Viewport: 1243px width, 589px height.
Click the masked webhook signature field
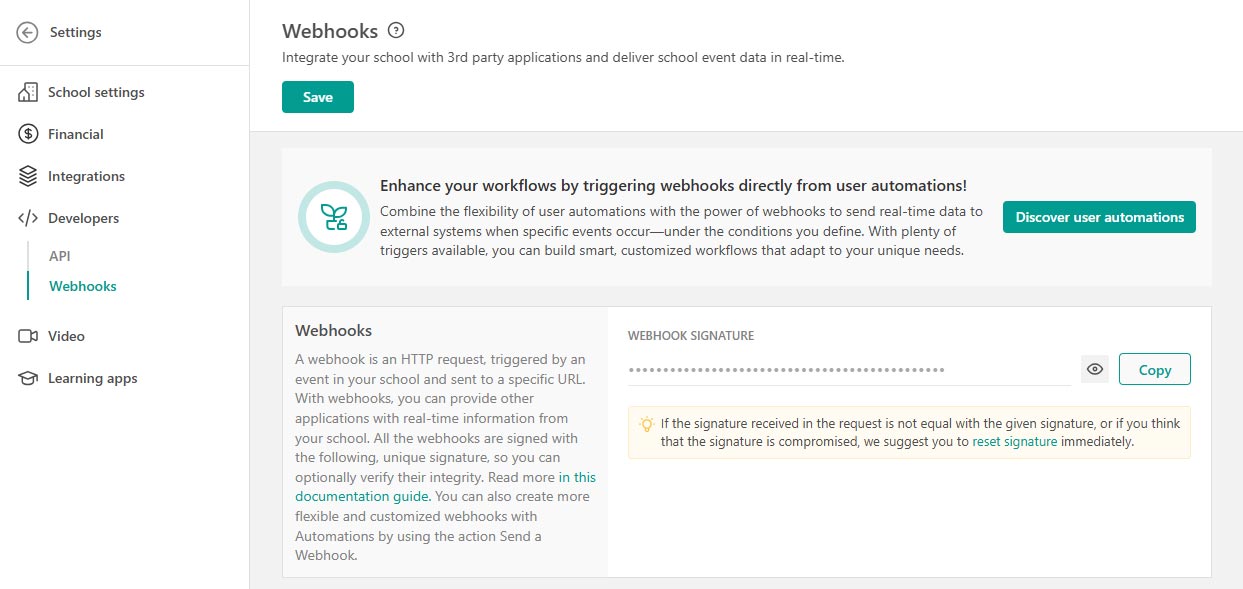848,370
